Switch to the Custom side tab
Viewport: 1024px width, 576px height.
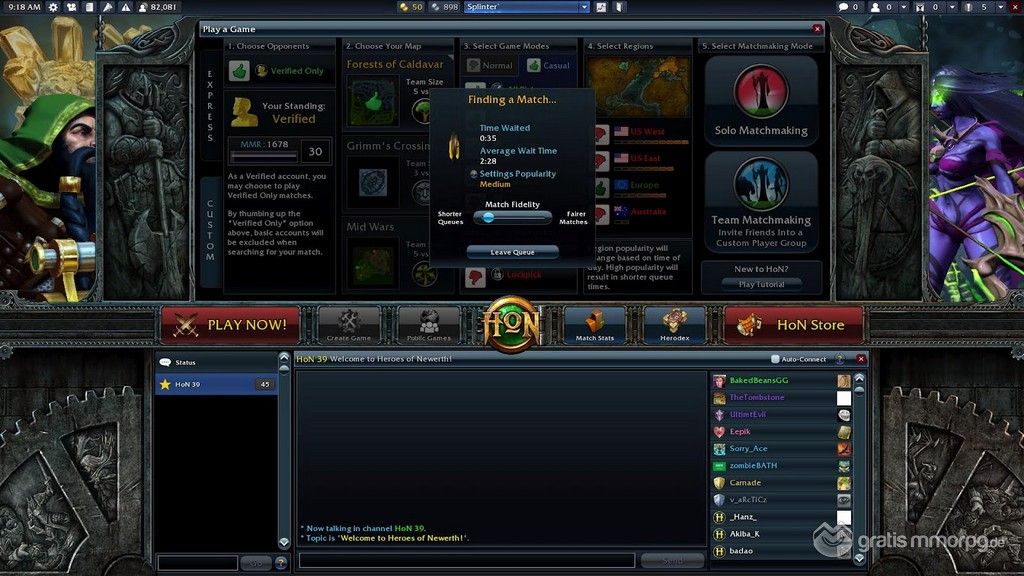point(210,232)
